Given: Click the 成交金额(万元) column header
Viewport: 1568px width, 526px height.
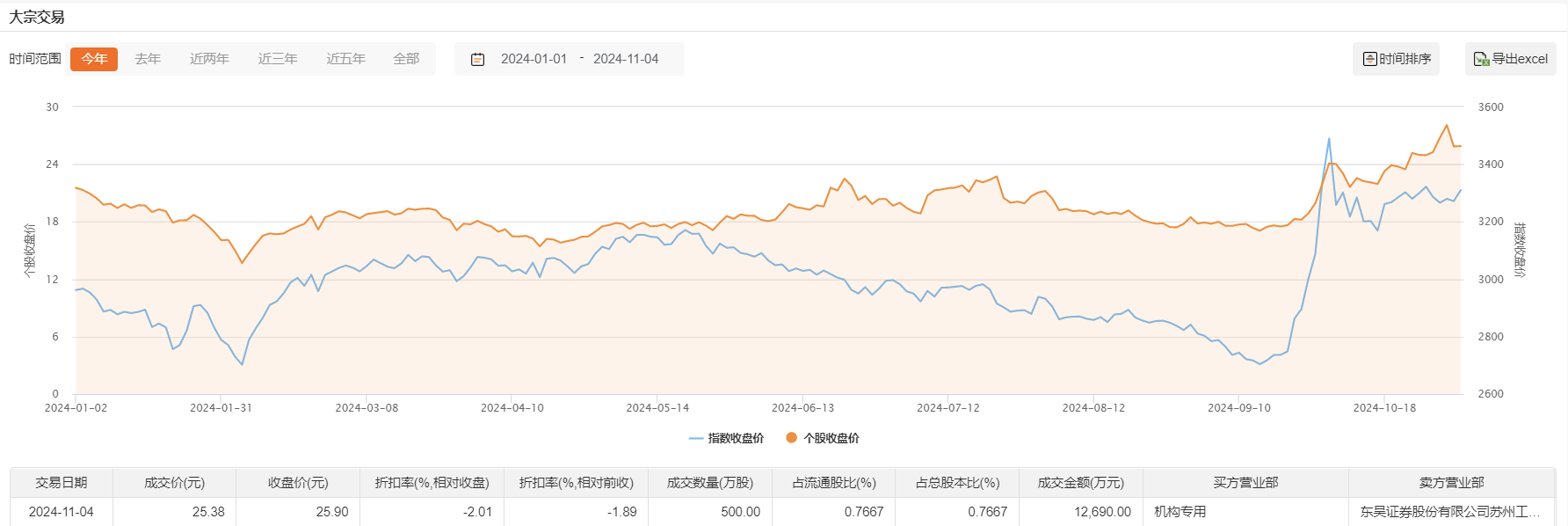Looking at the screenshot, I should pos(1080,483).
